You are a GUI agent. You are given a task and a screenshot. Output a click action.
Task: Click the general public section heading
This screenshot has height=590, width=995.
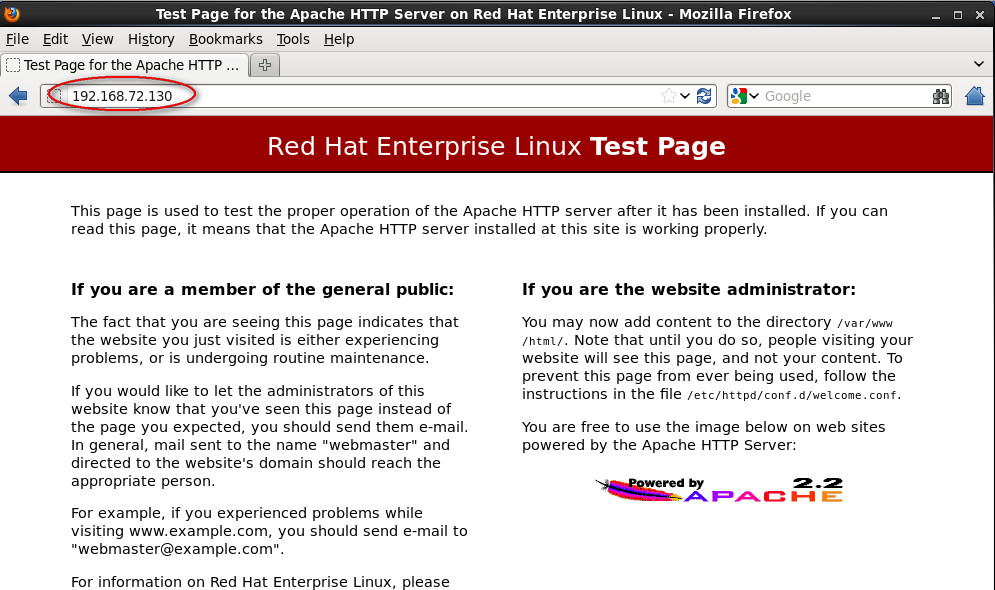click(x=262, y=289)
